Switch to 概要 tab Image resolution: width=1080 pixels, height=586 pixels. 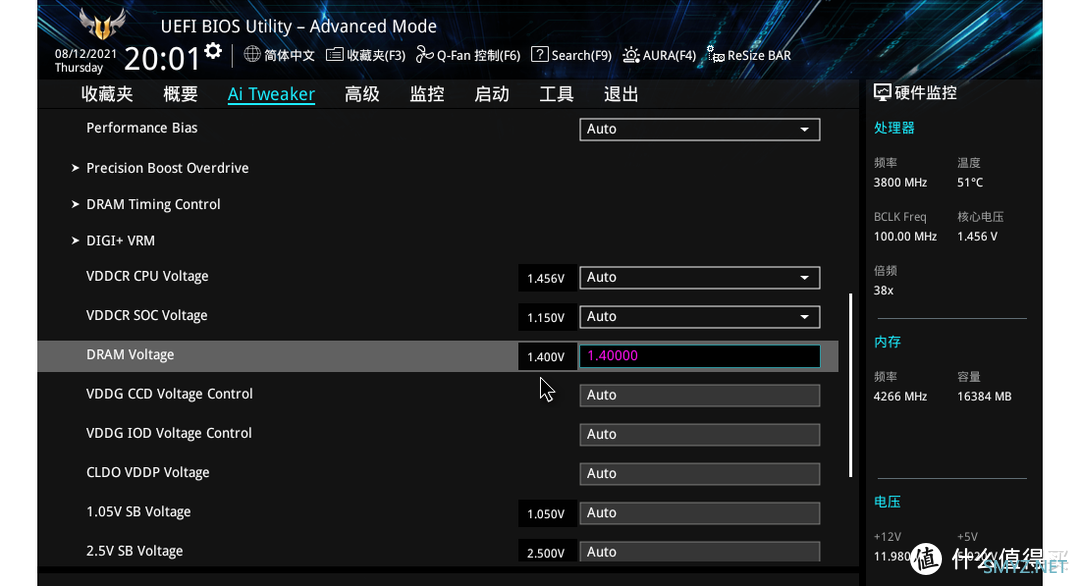tap(180, 94)
